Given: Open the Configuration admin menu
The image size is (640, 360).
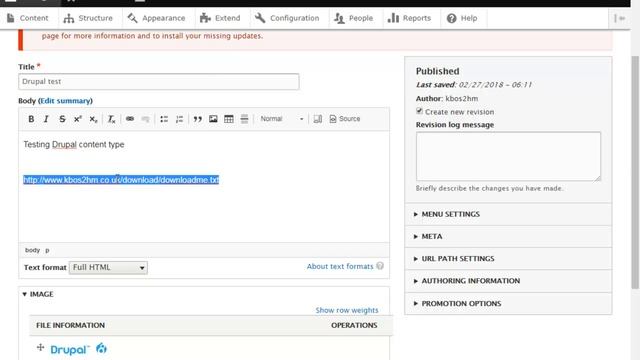Looking at the screenshot, I should (x=287, y=18).
